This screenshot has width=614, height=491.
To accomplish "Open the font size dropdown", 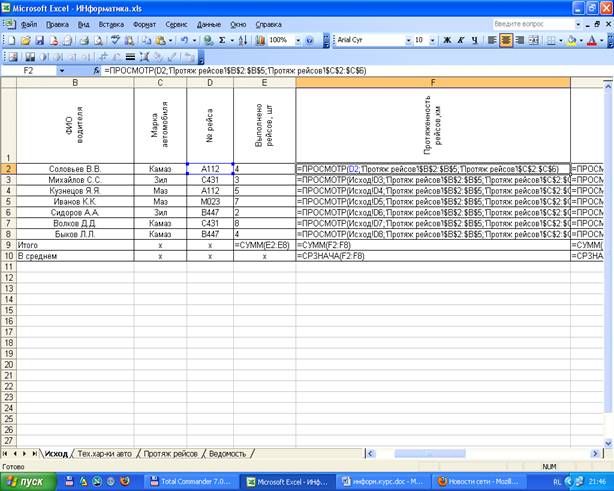I will point(432,41).
